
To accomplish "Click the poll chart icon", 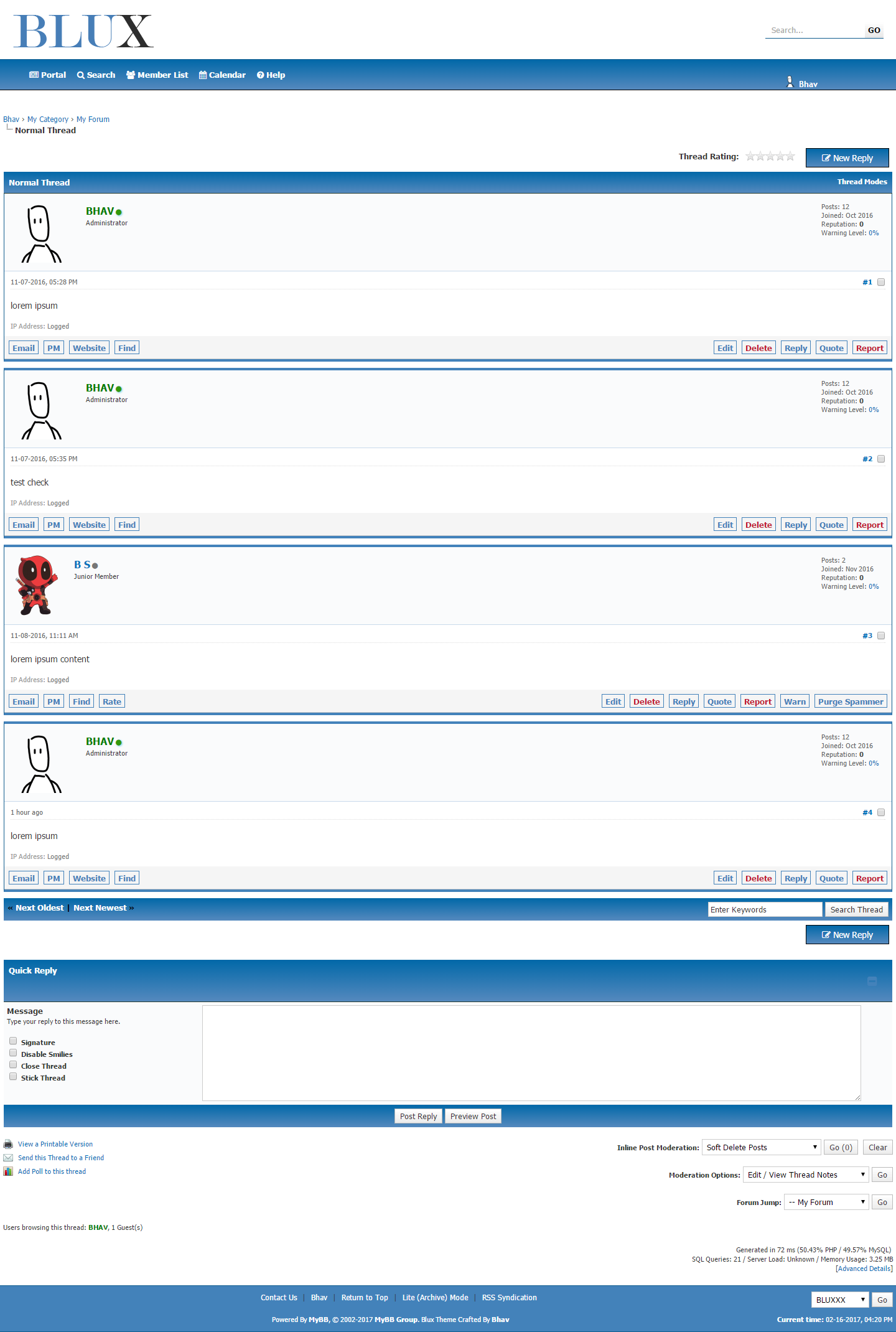I will click(8, 1171).
